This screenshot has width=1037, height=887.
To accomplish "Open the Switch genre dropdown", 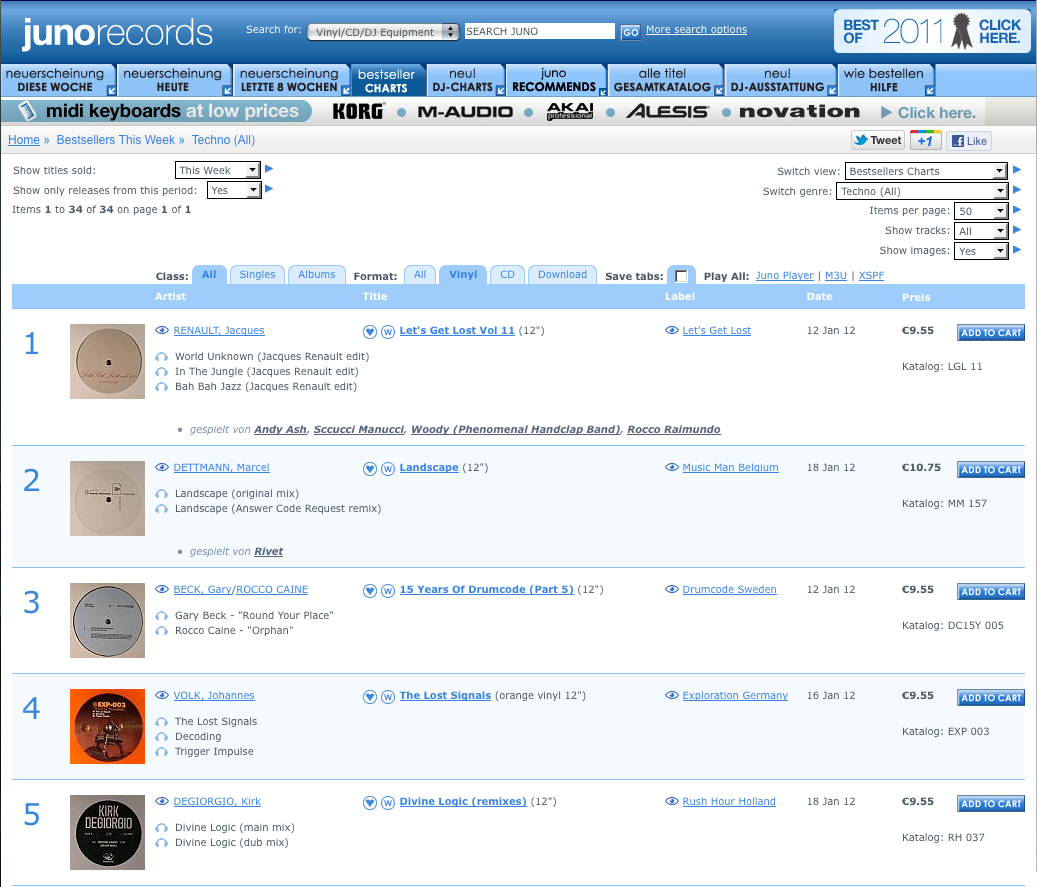I will click(925, 191).
